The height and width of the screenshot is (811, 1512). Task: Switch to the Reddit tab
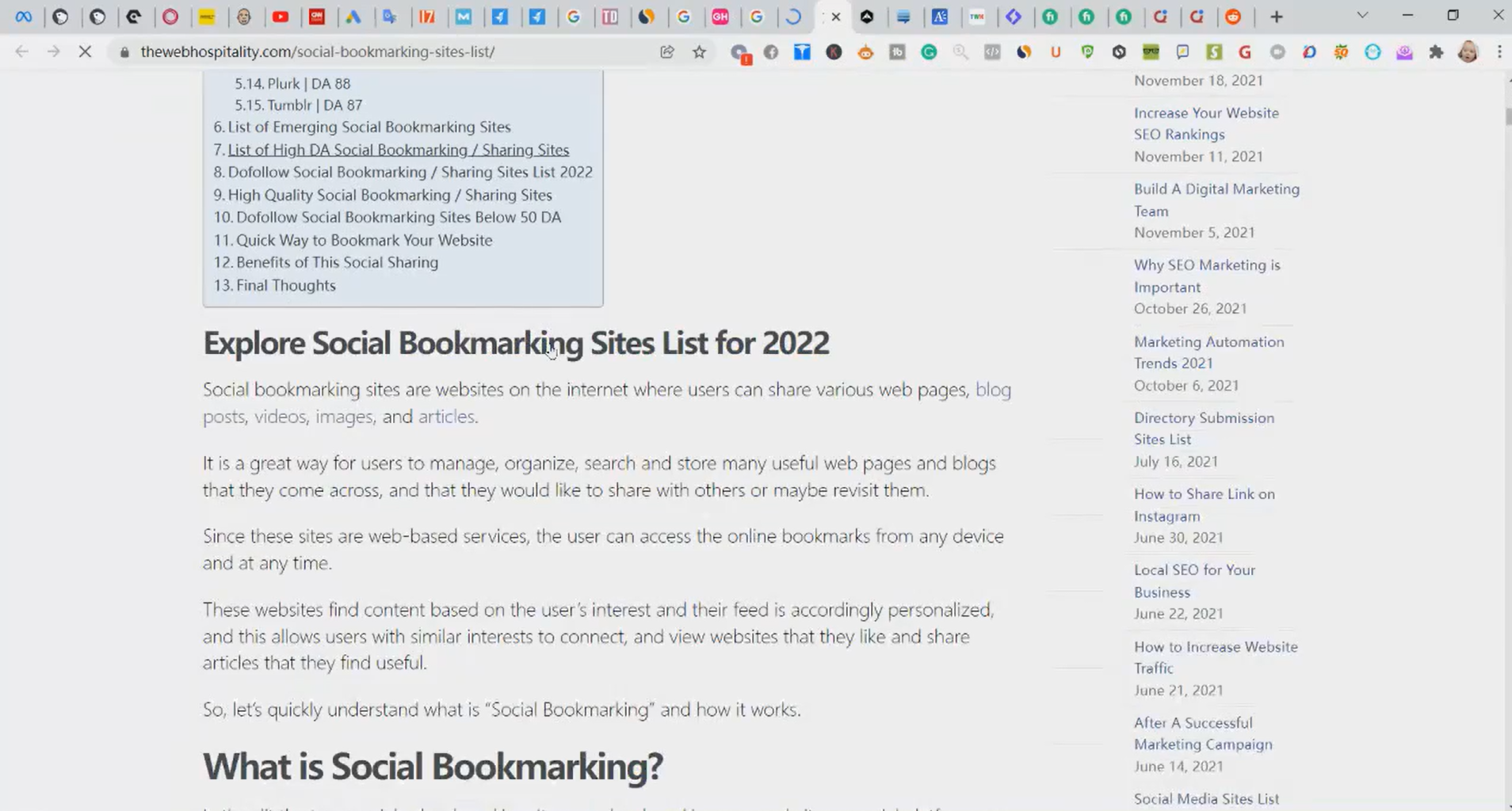tap(1233, 17)
